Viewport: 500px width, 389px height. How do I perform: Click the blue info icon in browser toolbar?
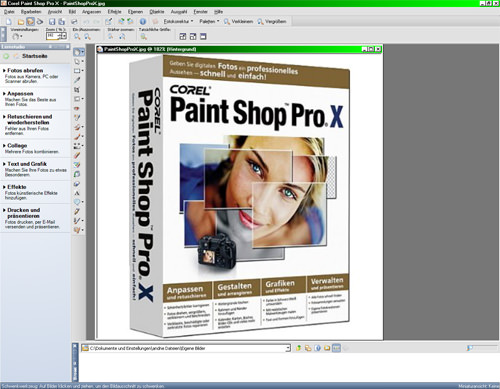click(318, 348)
